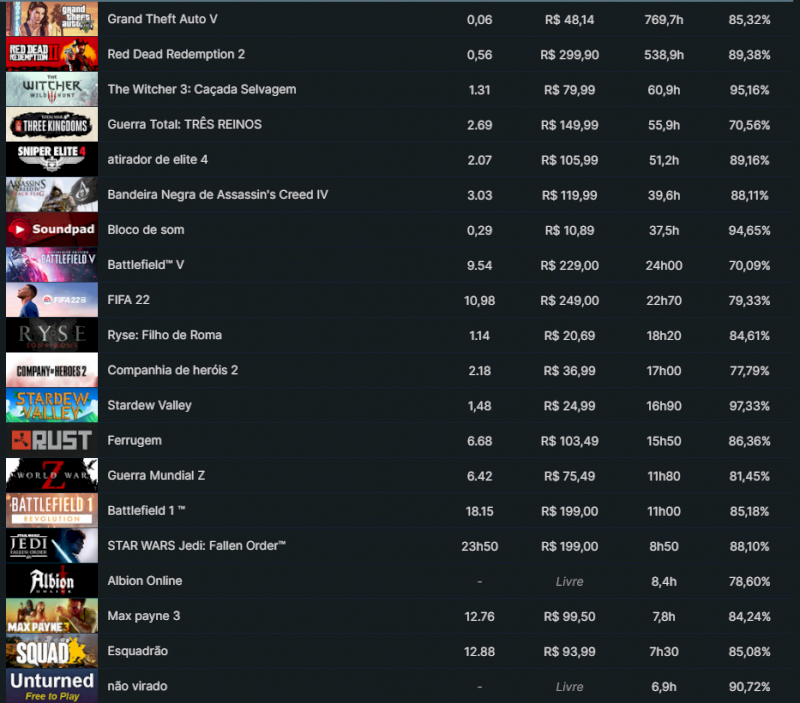This screenshot has width=800, height=703.
Task: Select the R$ 299,90 price value
Action: pos(569,55)
